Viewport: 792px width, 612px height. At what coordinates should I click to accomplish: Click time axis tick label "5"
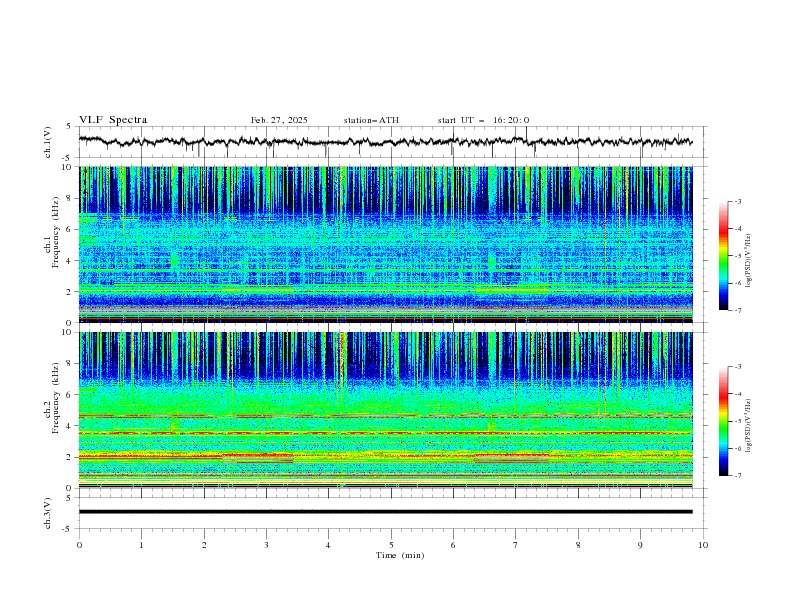point(391,545)
